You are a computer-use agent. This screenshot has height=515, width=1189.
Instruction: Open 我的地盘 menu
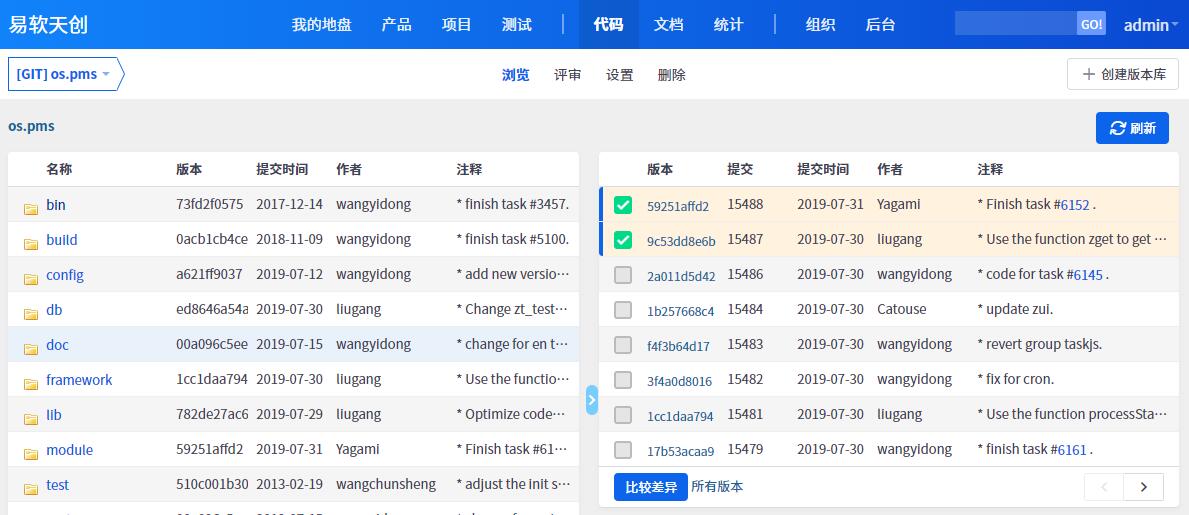(x=322, y=24)
